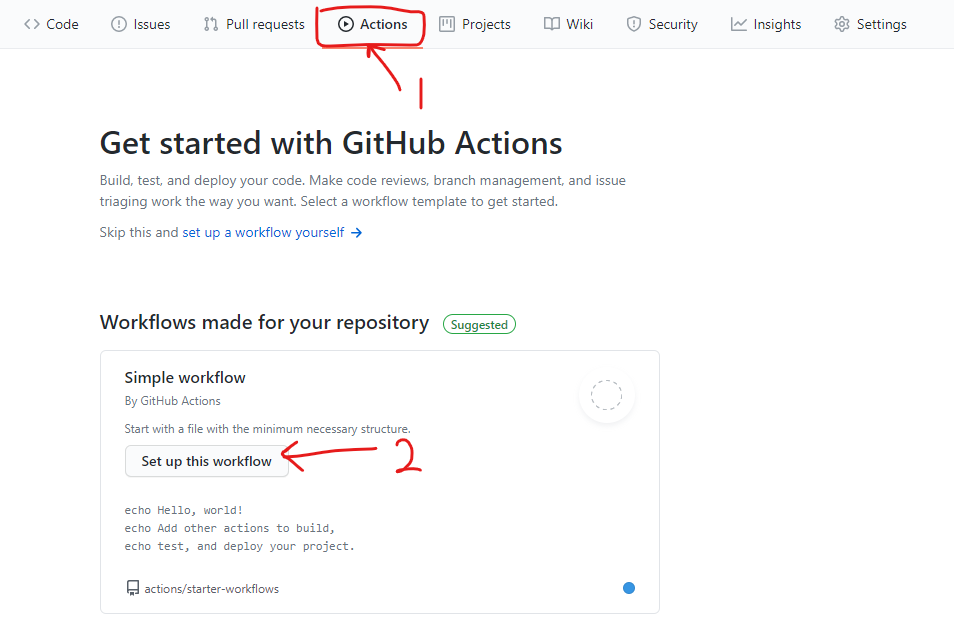
Task: Click the Insights graph icon
Action: [x=739, y=24]
